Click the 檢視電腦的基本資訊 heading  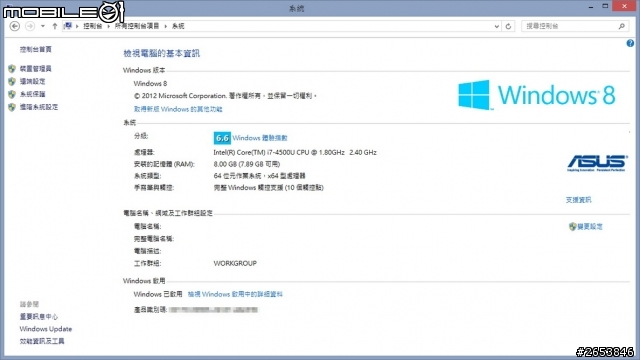pyautogui.click(x=162, y=53)
